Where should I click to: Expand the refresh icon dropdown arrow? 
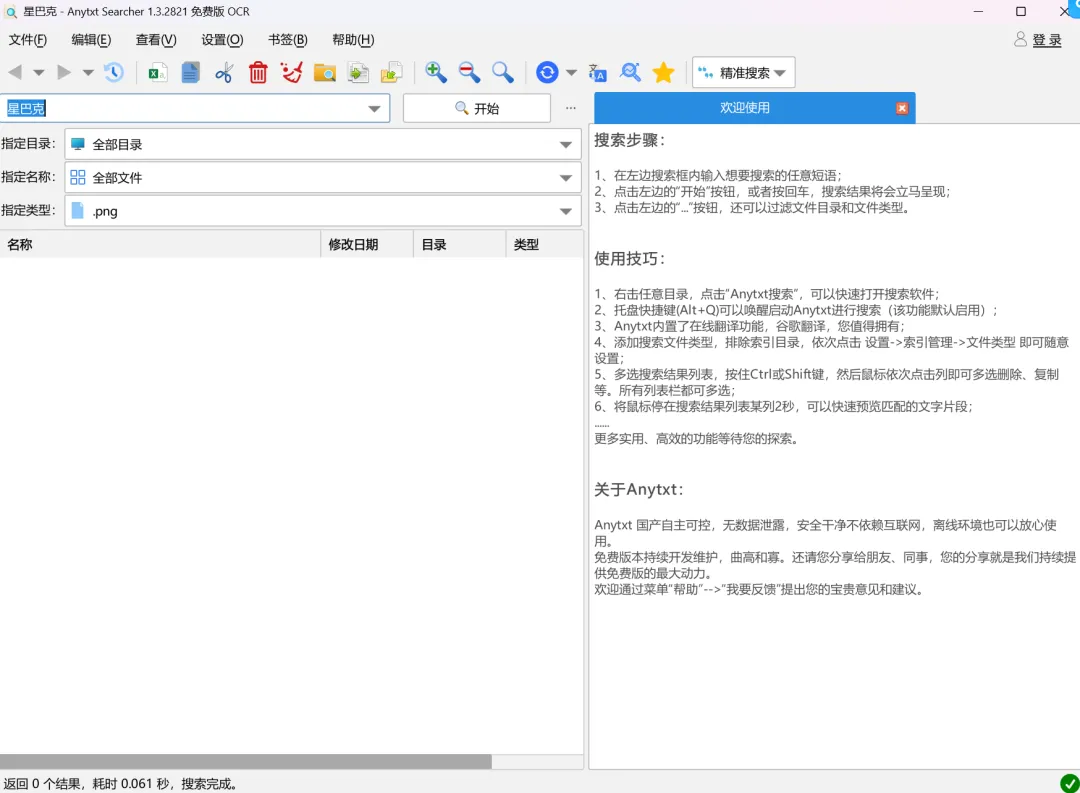point(571,72)
